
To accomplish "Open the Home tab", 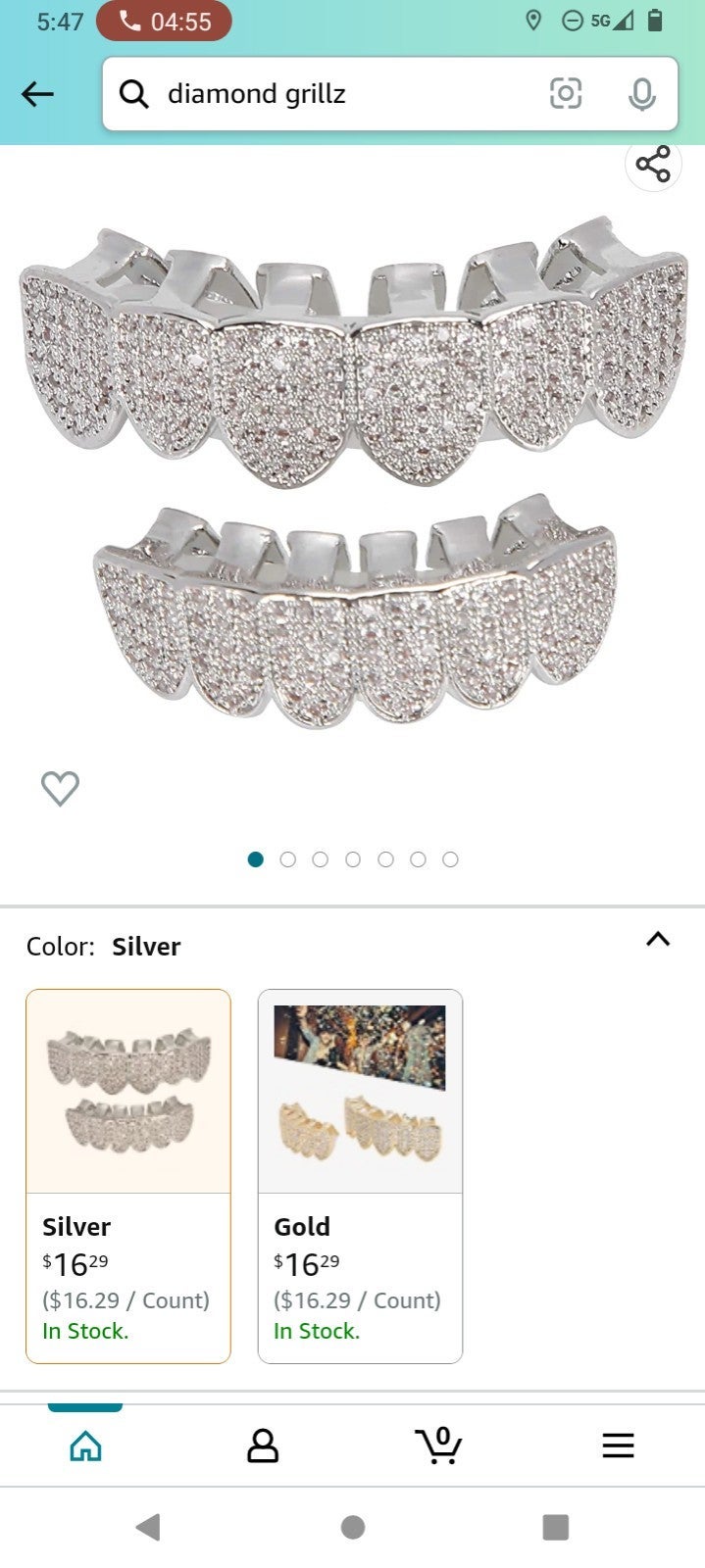I will pos(85,1445).
